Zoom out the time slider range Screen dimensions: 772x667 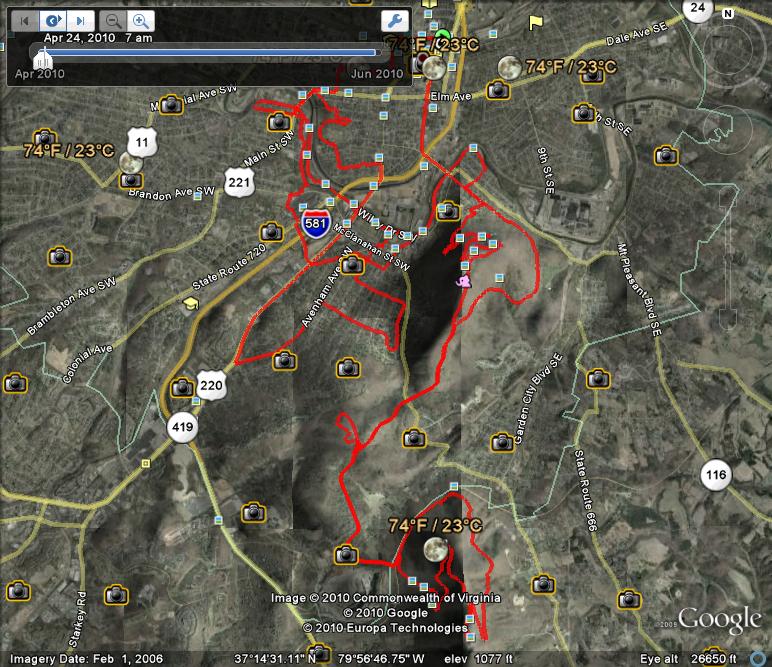click(114, 20)
